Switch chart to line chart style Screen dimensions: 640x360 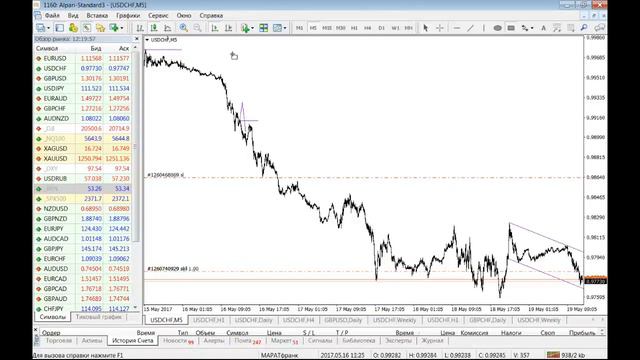(167, 28)
